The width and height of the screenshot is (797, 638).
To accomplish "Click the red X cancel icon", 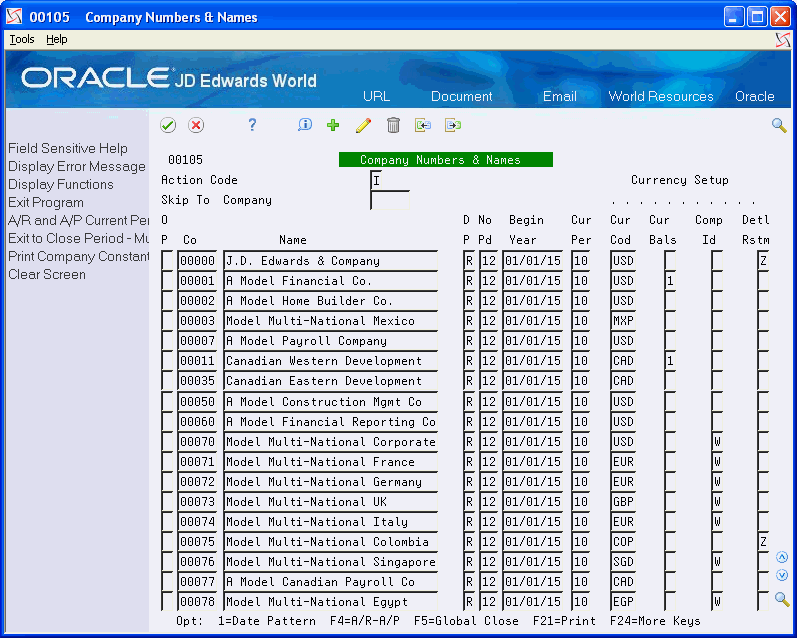I will [x=196, y=125].
